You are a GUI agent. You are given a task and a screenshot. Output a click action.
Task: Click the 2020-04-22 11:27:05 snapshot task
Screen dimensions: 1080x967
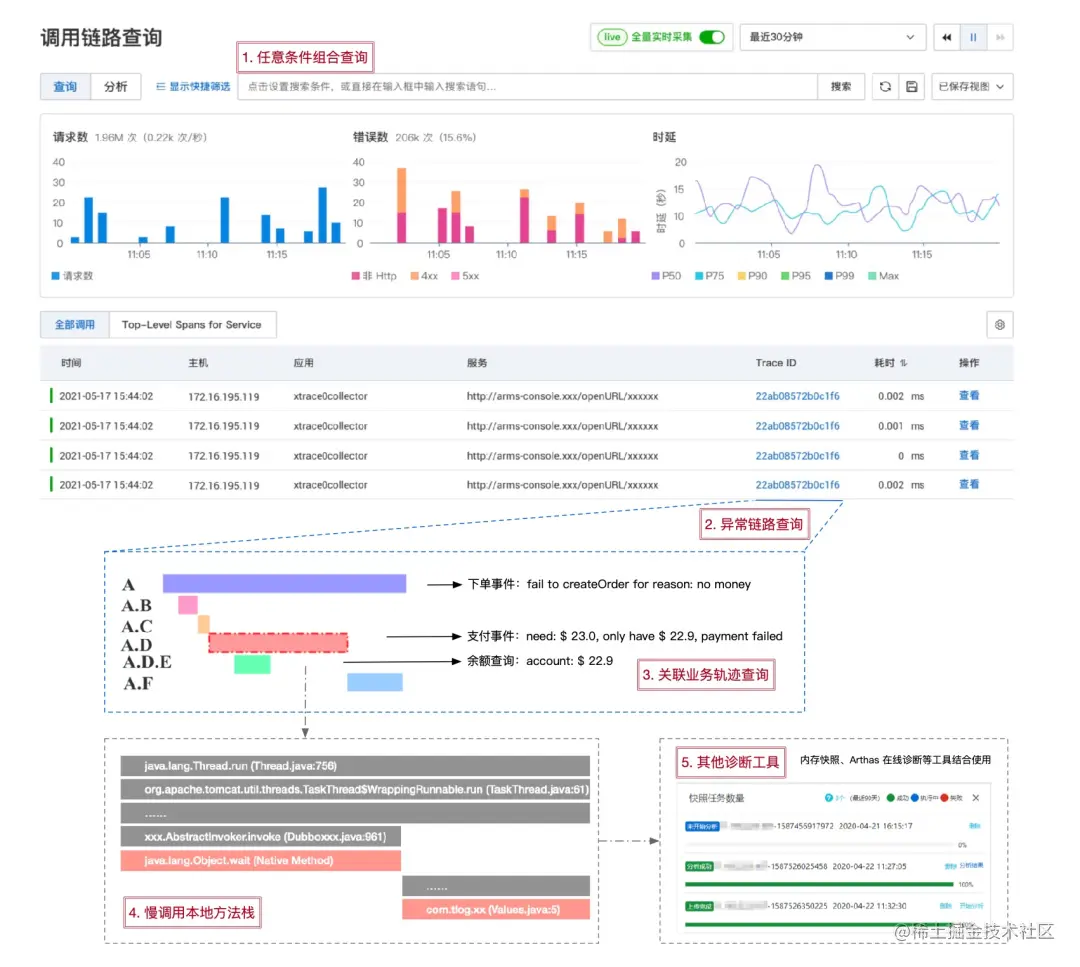tap(833, 866)
